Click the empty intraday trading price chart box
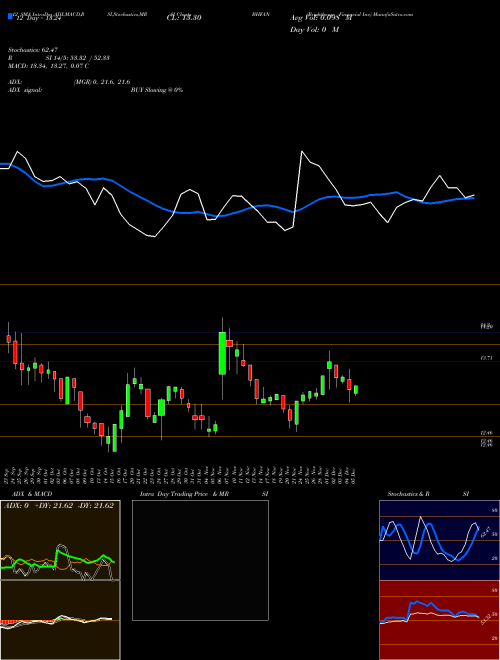Screen dimensions: 500x660 click(x=200, y=560)
